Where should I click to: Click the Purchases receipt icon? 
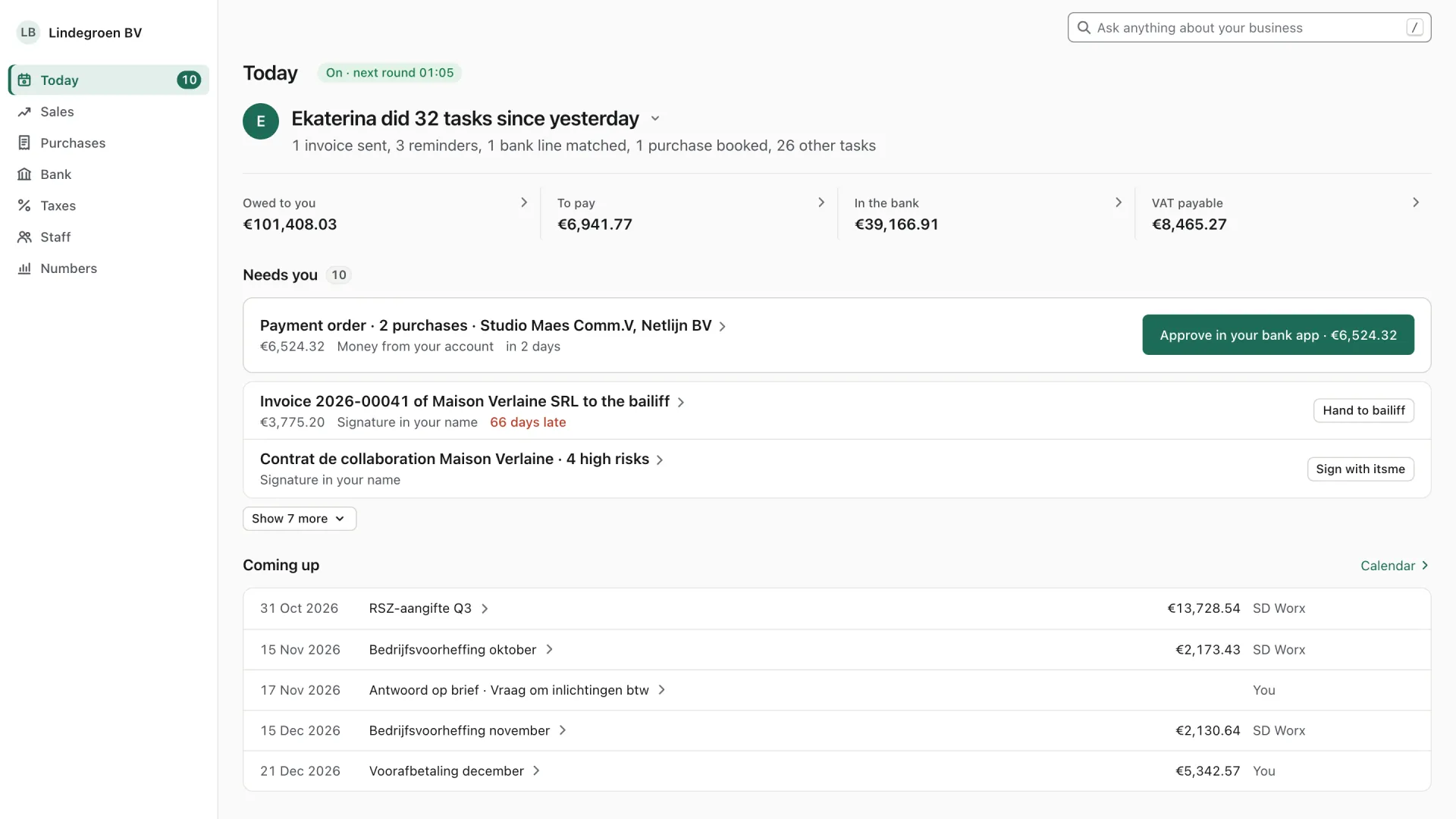24,143
